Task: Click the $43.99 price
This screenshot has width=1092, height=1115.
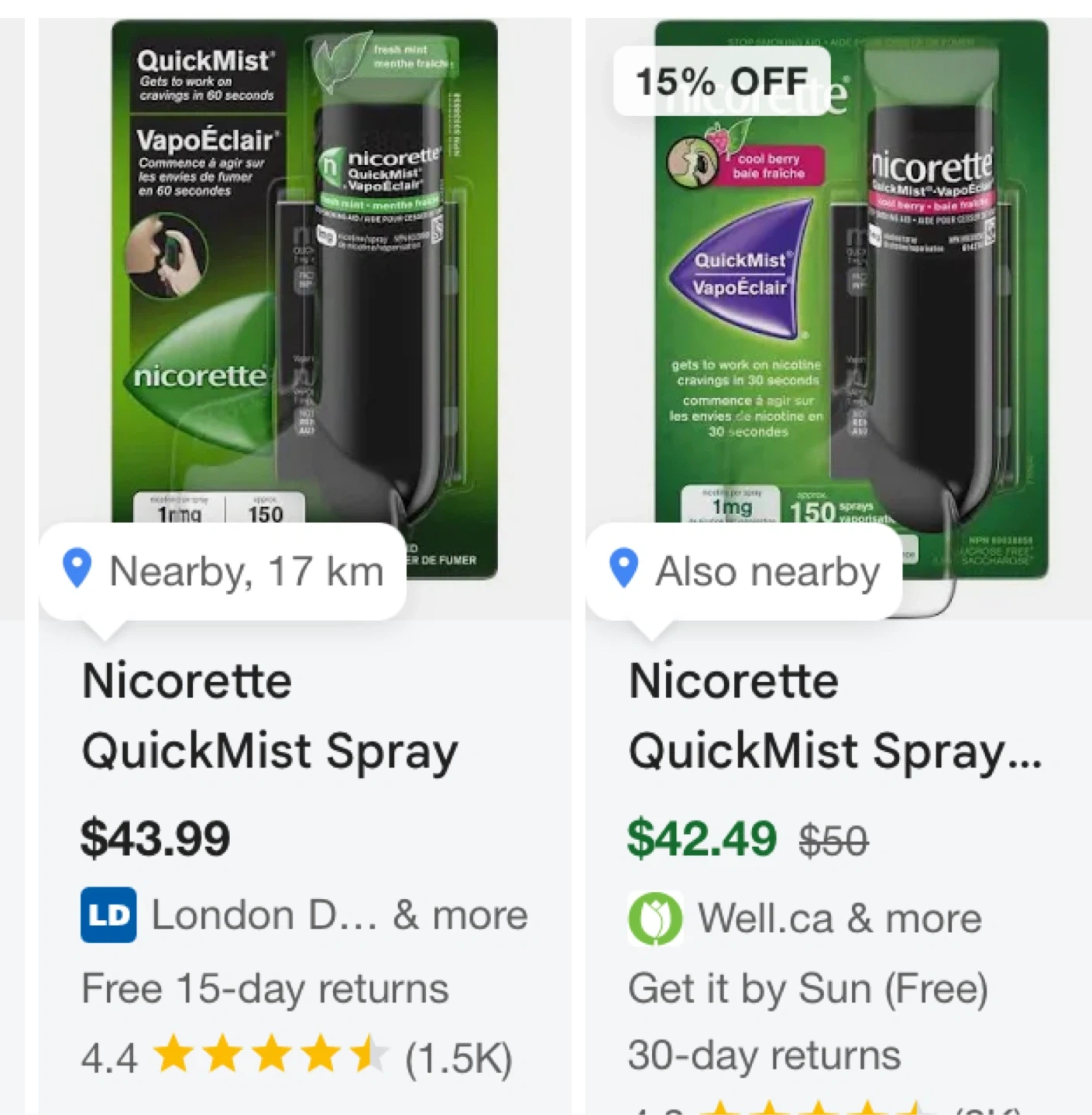Action: pos(156,838)
